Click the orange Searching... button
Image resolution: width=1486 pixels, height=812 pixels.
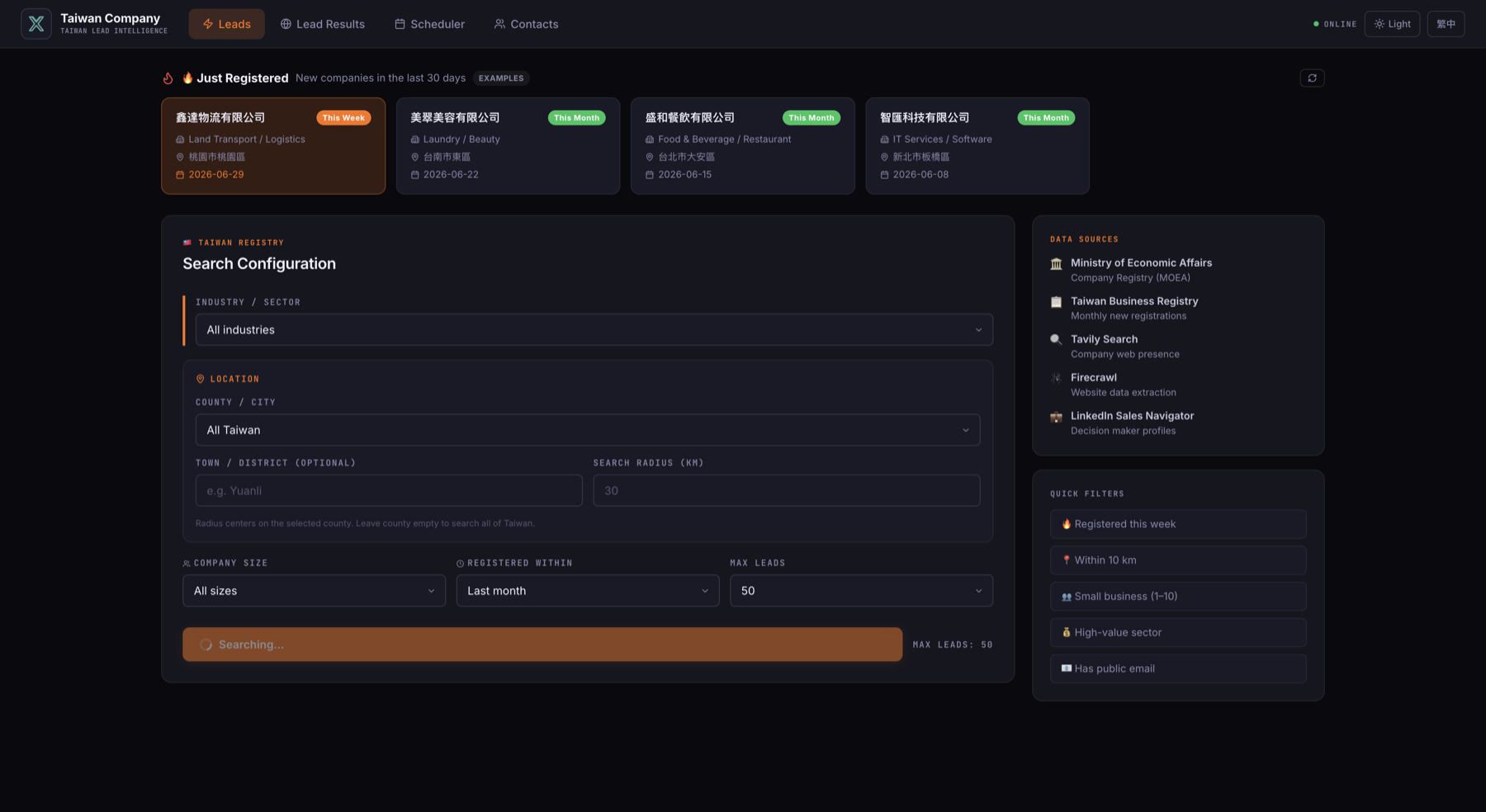(542, 644)
